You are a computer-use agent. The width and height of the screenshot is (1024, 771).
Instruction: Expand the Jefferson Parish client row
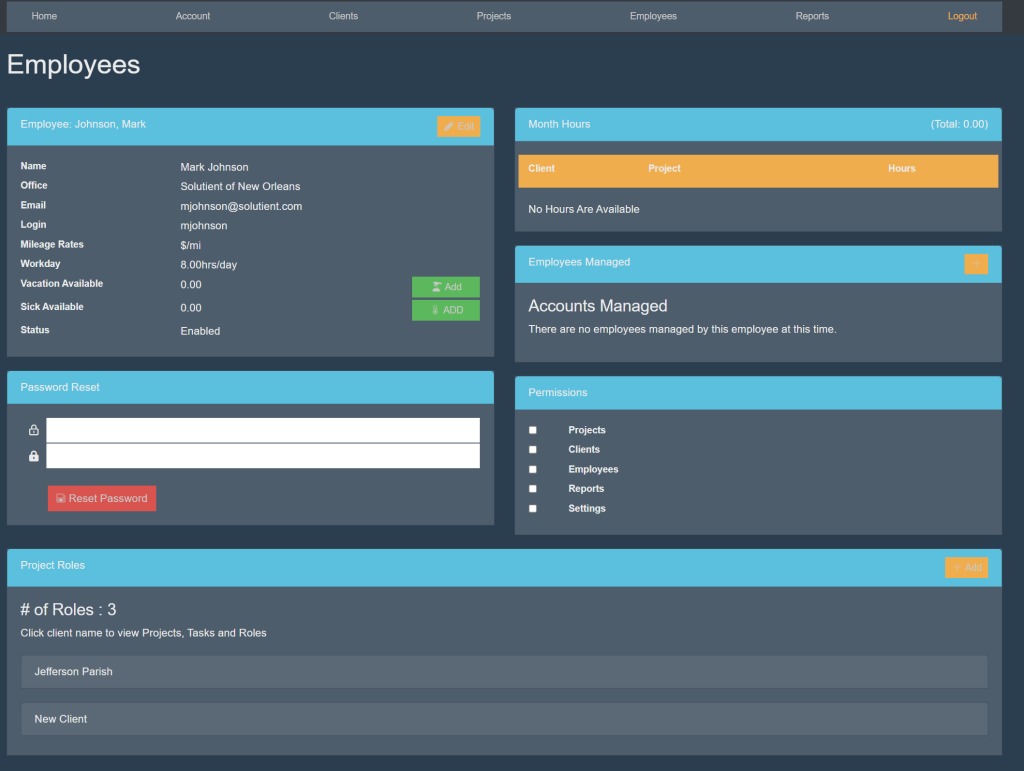(503, 672)
